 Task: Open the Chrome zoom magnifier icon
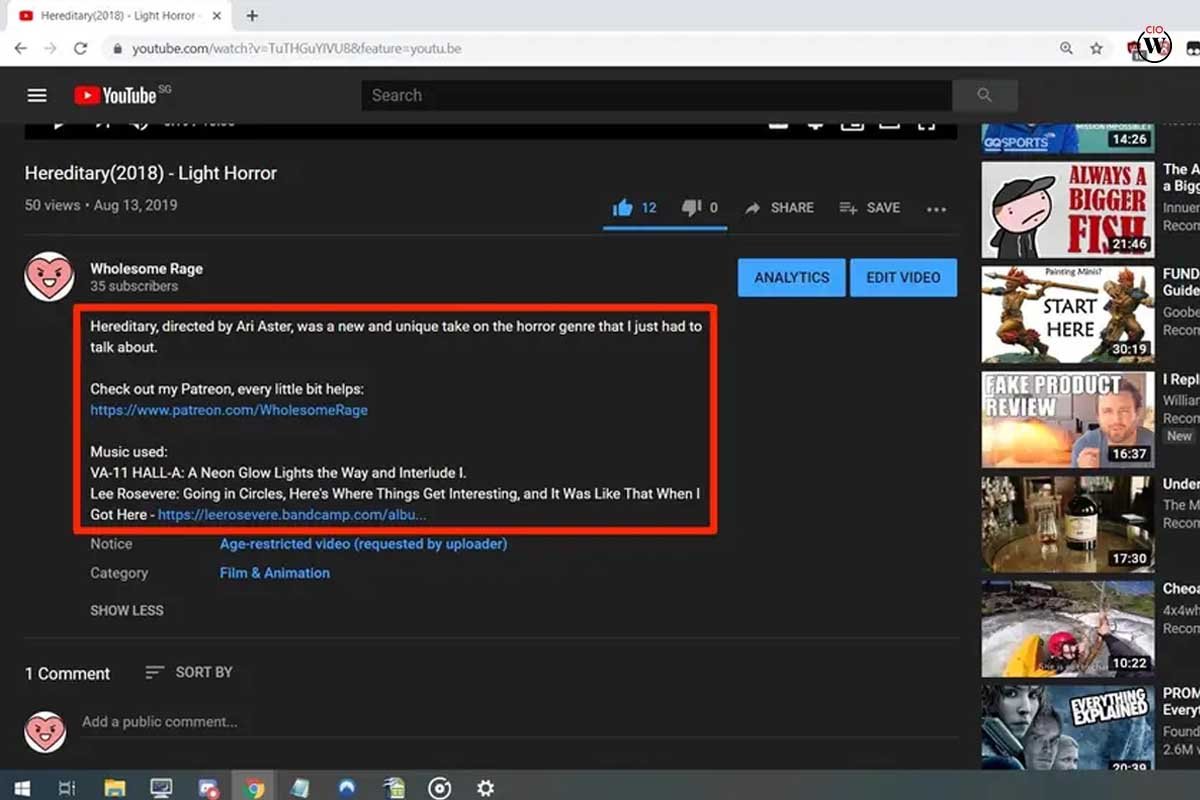coord(1067,48)
